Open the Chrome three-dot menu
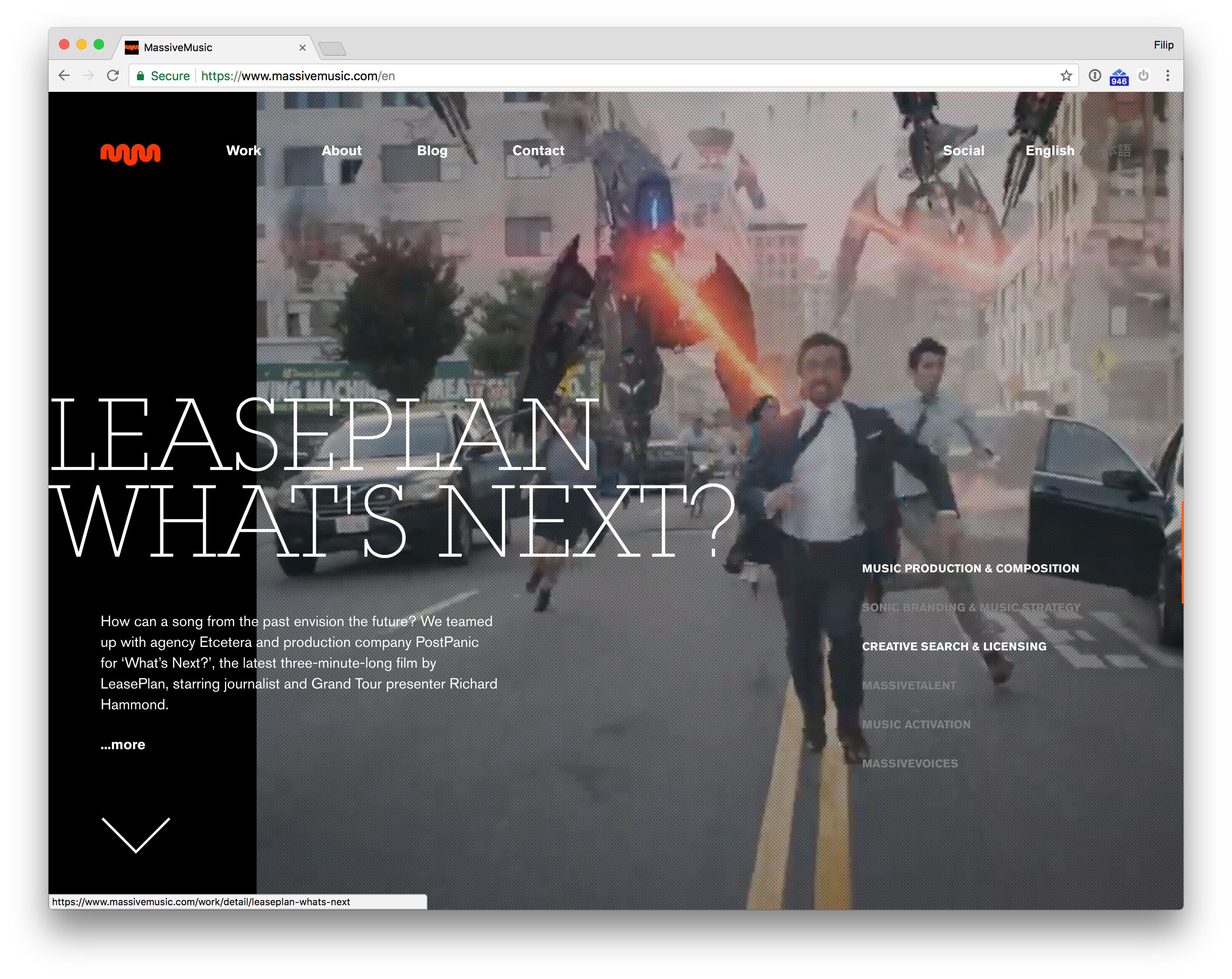 [x=1167, y=75]
